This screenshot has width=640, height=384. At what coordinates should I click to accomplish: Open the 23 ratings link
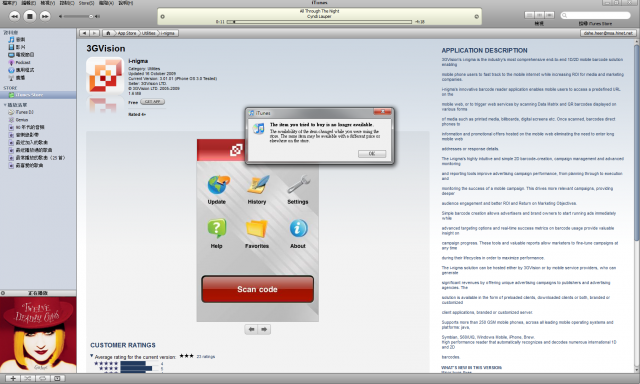coord(206,357)
